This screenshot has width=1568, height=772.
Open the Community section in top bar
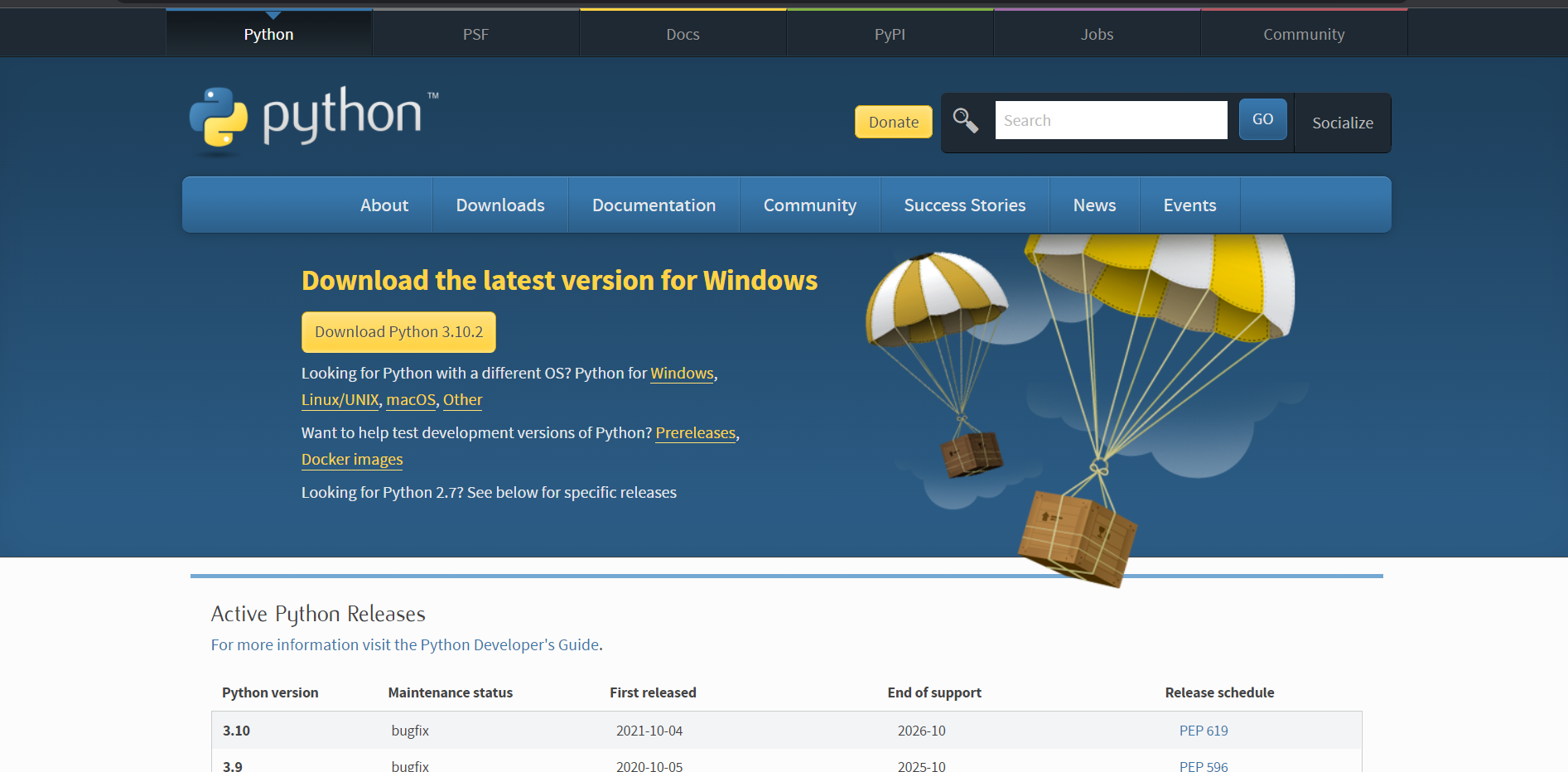1303,34
